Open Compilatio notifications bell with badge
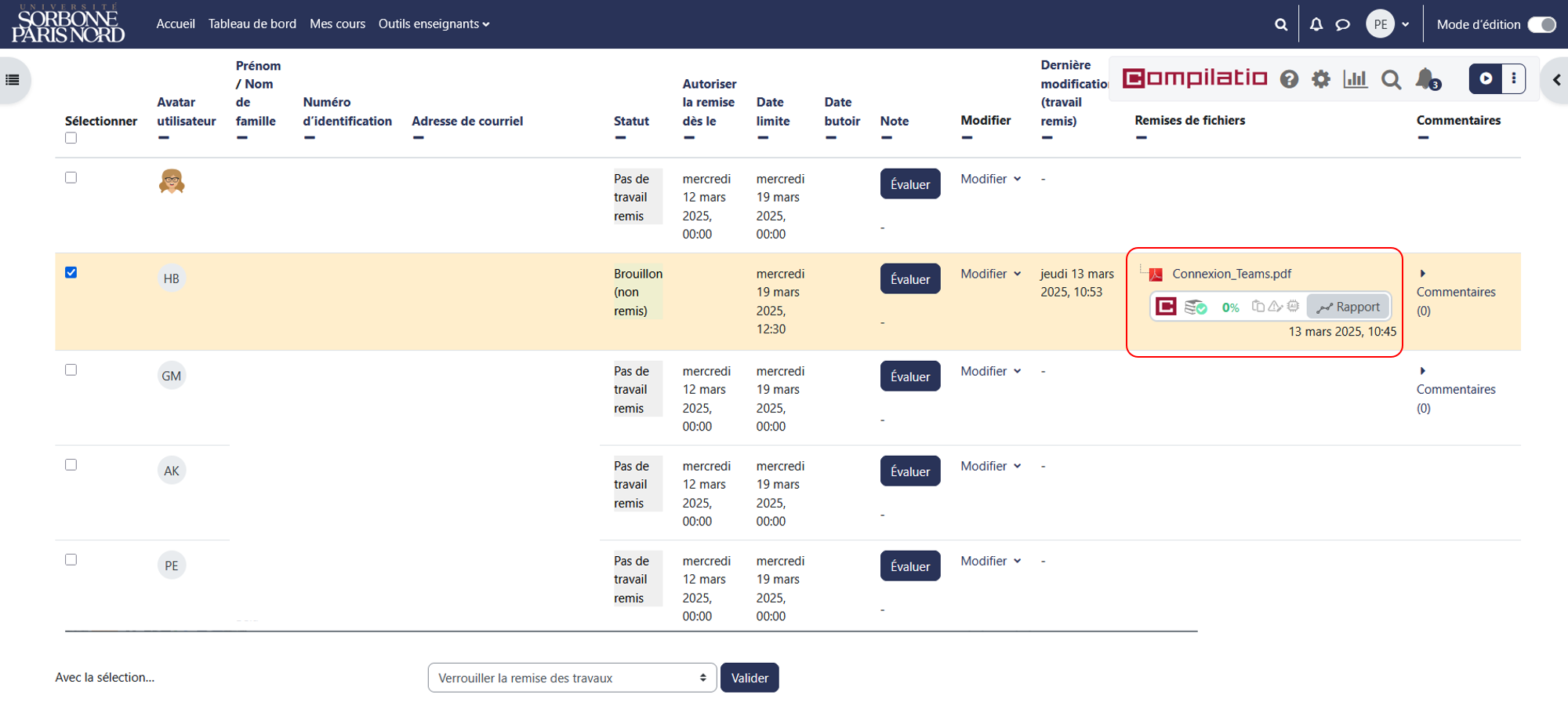This screenshot has width=1568, height=713. [1427, 79]
